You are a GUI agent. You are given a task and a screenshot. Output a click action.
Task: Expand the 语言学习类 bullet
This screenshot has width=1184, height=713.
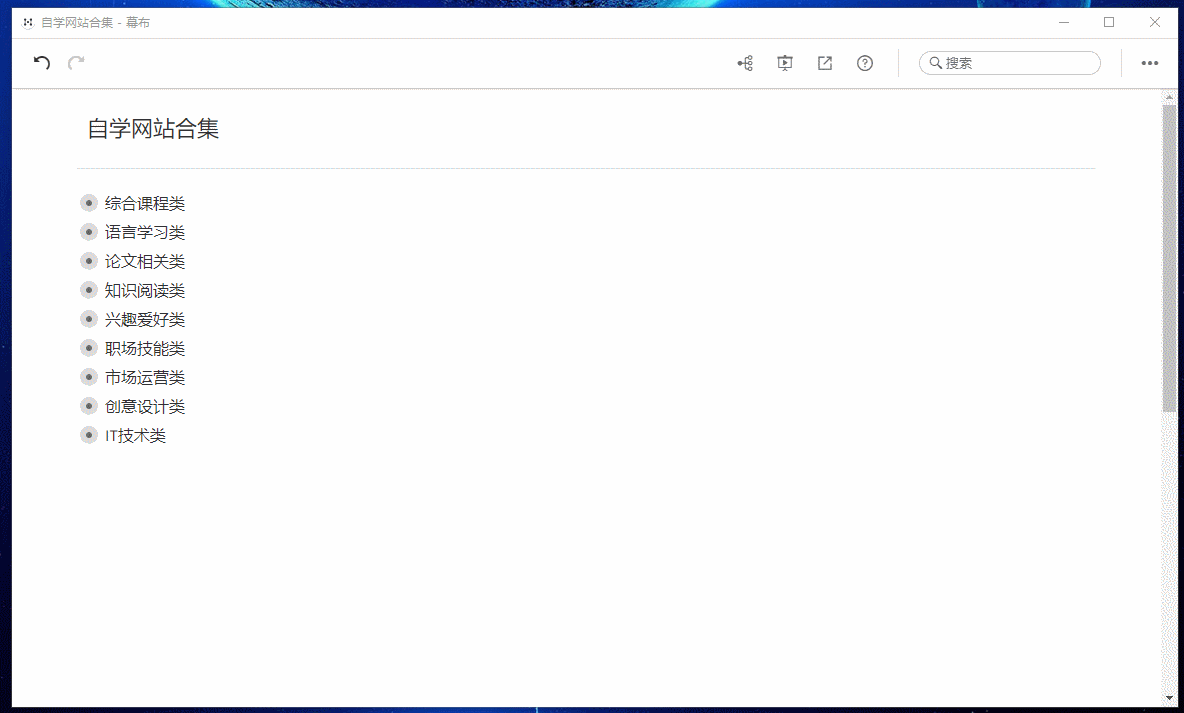point(88,232)
